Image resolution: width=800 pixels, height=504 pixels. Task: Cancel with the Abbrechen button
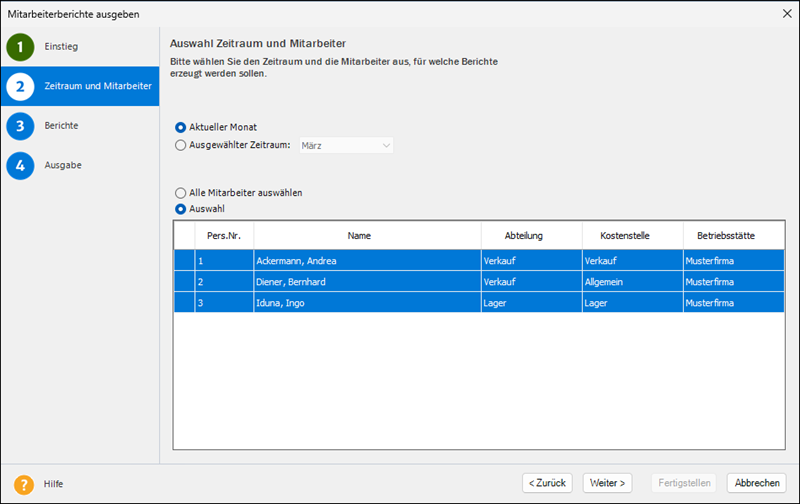click(x=757, y=483)
